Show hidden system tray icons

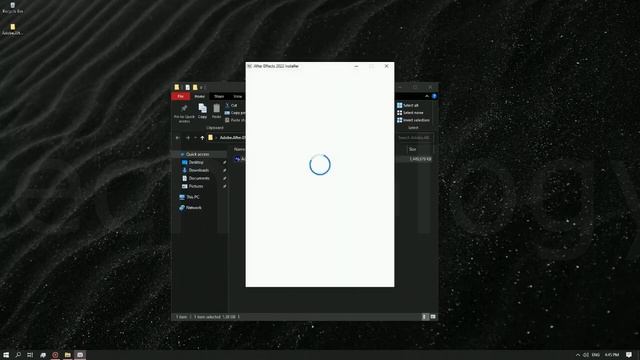pyautogui.click(x=578, y=355)
